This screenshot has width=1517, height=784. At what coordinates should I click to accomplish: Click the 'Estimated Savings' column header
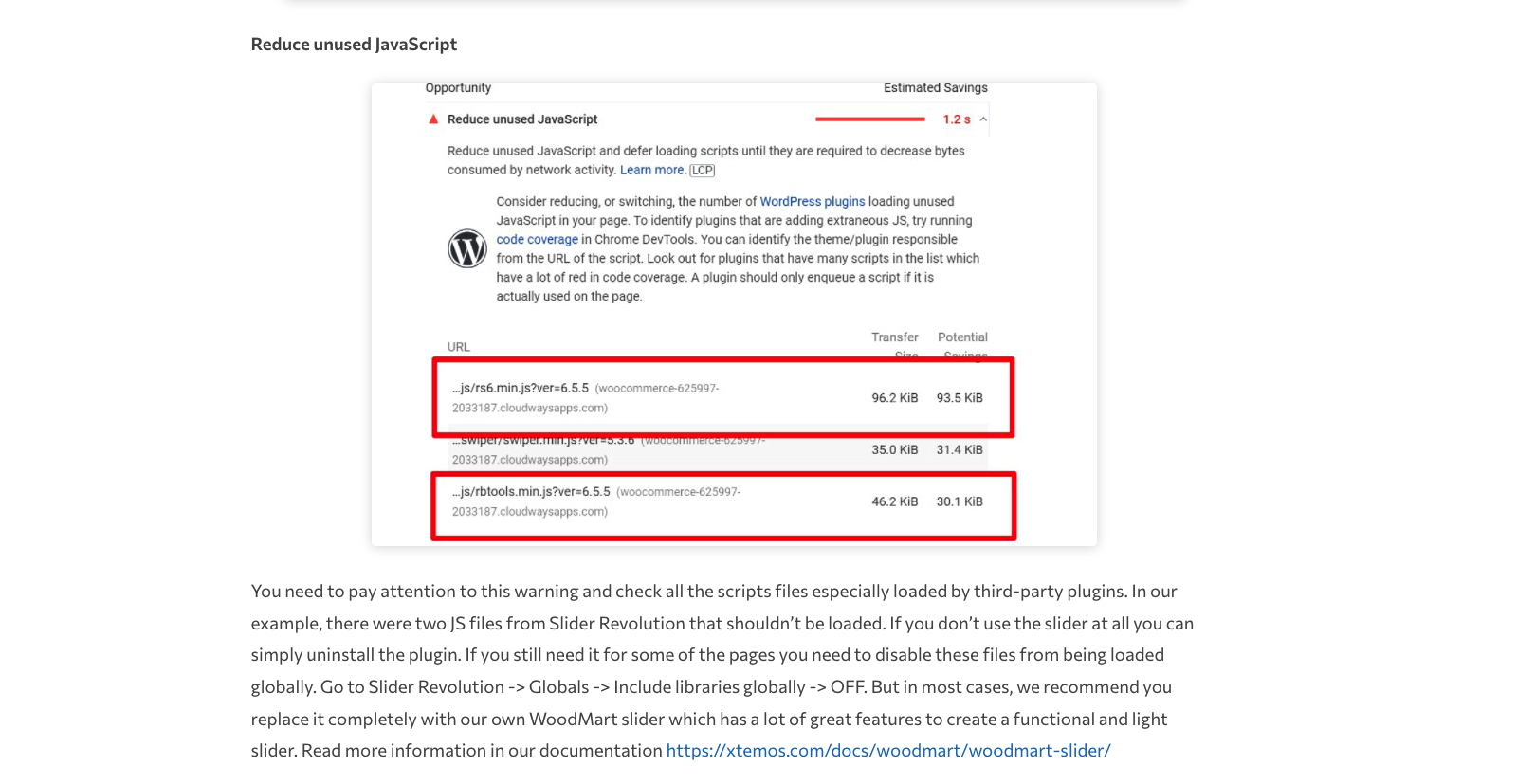tap(936, 87)
